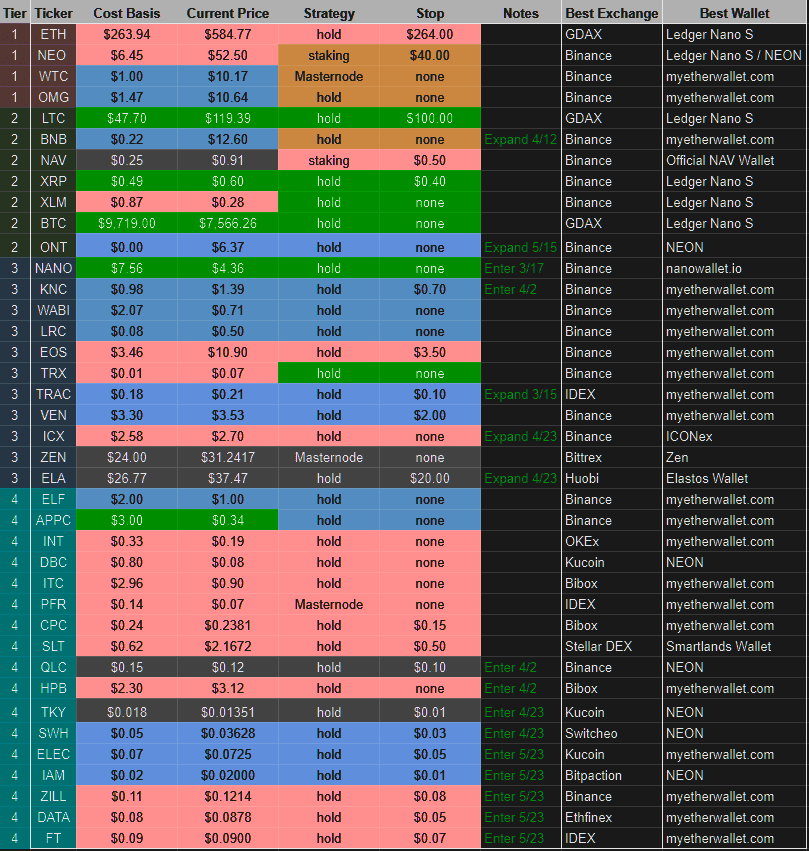Select the Switcheo exchange cell
The width and height of the screenshot is (809, 851).
pos(611,733)
